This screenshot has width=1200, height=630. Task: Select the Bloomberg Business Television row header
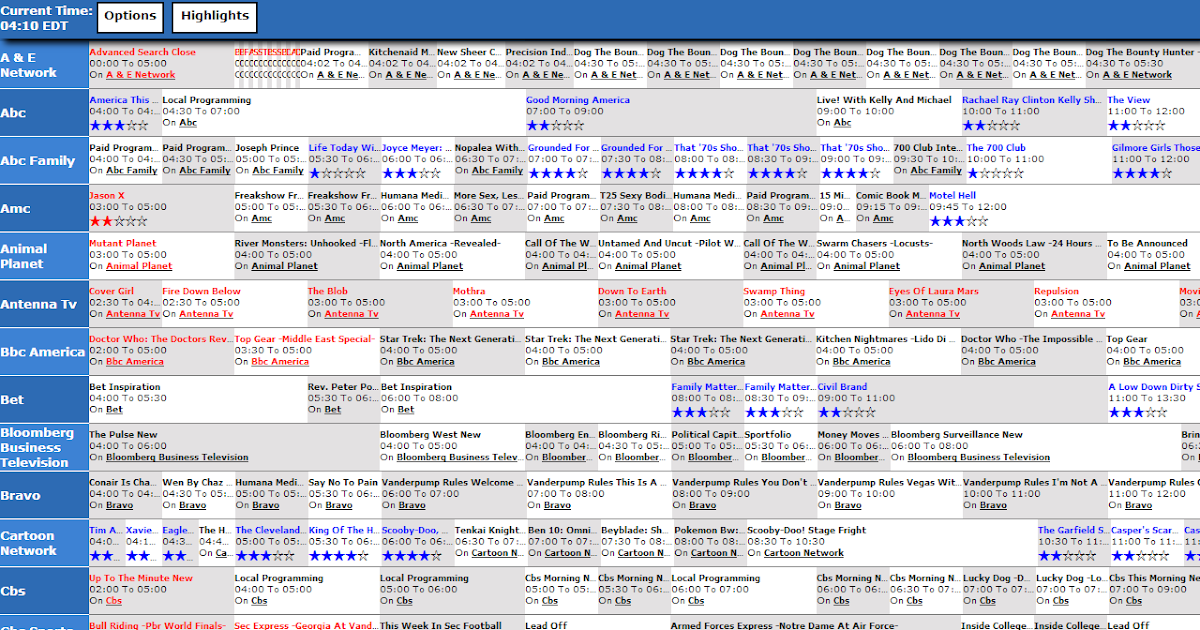coord(43,447)
